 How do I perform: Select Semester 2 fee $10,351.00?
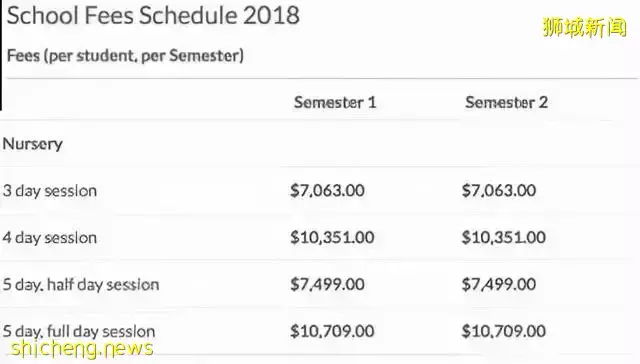[x=504, y=237]
